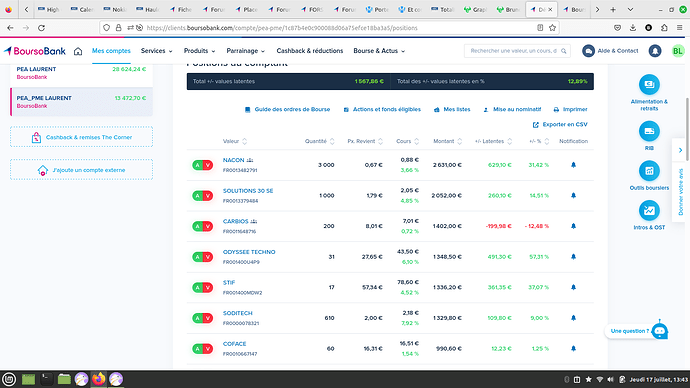This screenshot has height=388, width=690.
Task: Open Mes comptes tab
Action: coord(111,51)
